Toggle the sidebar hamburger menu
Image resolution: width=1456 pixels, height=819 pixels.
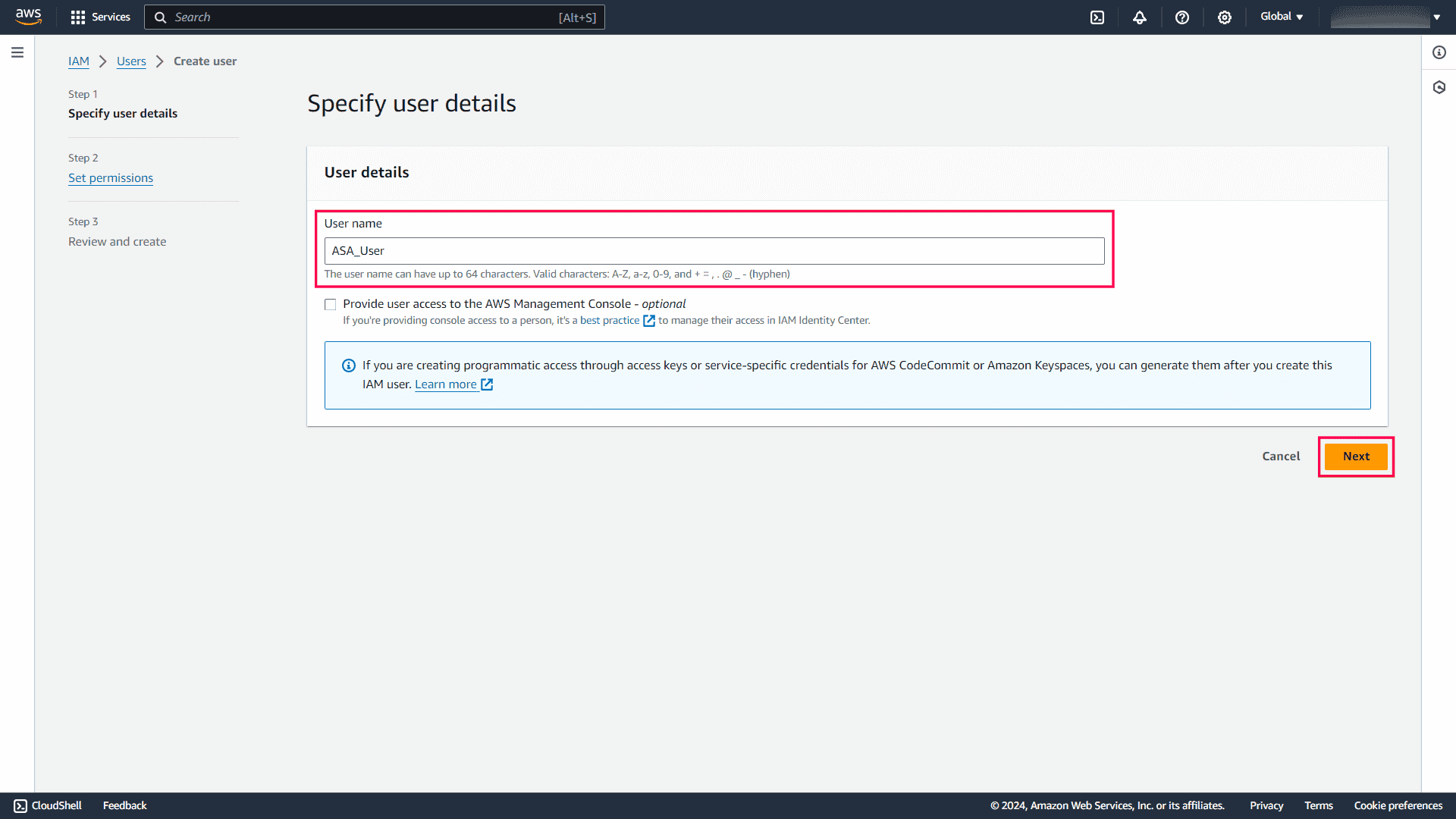pos(17,52)
